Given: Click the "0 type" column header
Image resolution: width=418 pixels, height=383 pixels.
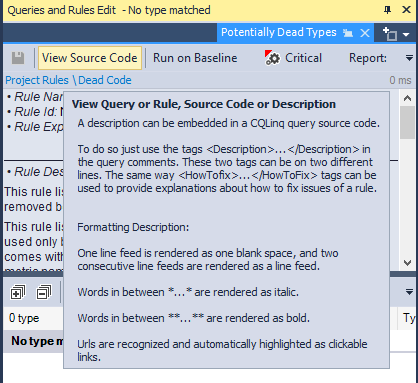Looking at the screenshot, I should [33, 318].
